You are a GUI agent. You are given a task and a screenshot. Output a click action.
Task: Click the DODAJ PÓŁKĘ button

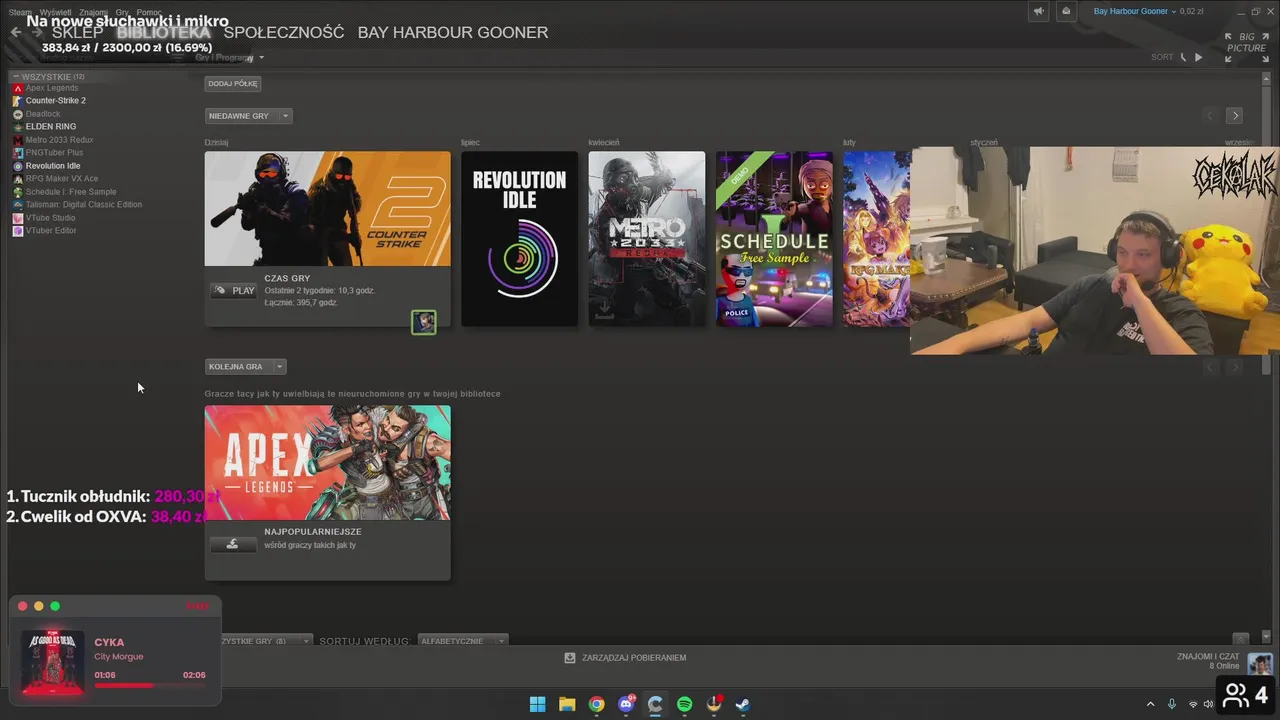[x=233, y=84]
